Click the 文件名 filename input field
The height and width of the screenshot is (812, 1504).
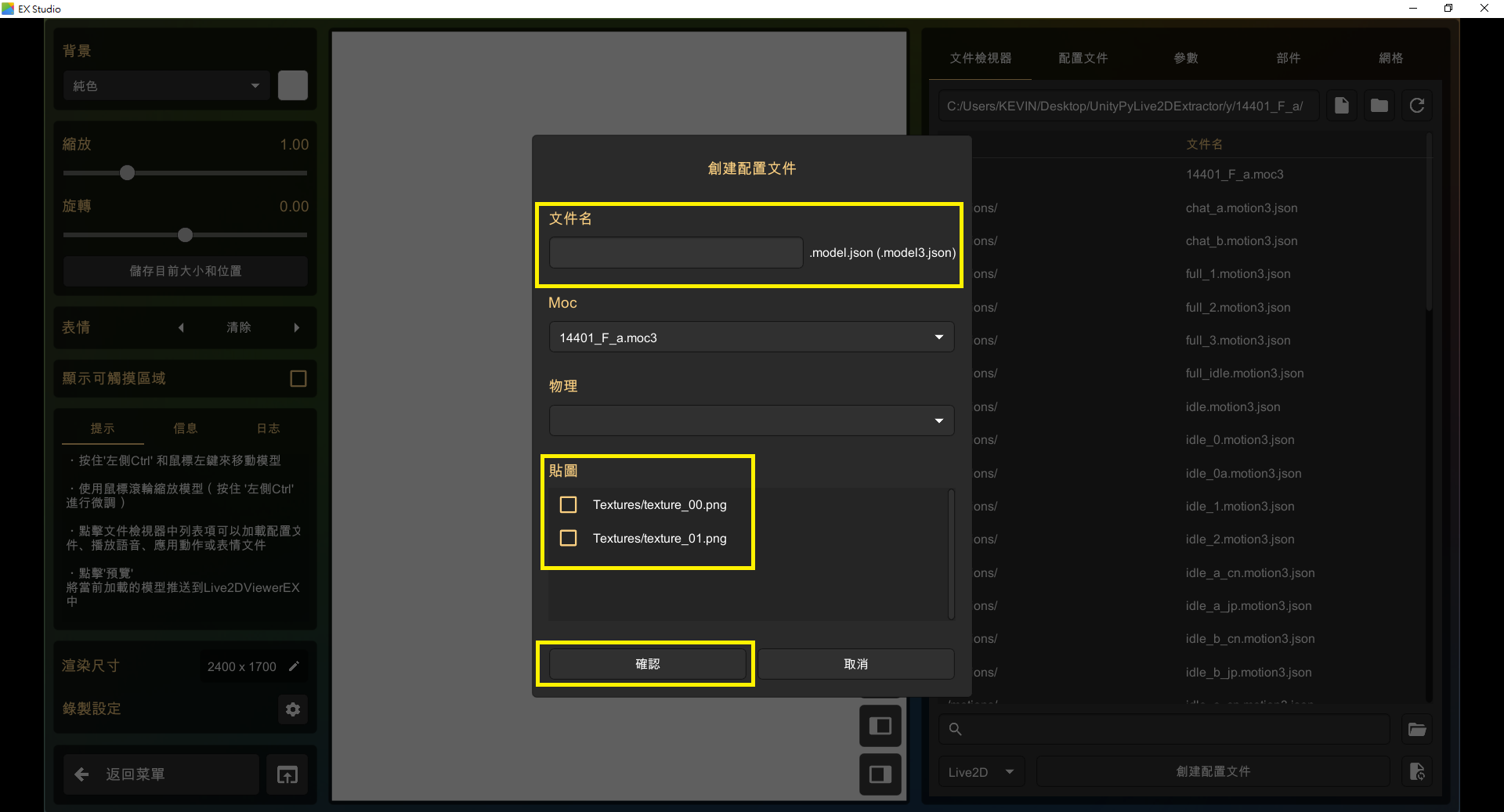pyautogui.click(x=676, y=253)
